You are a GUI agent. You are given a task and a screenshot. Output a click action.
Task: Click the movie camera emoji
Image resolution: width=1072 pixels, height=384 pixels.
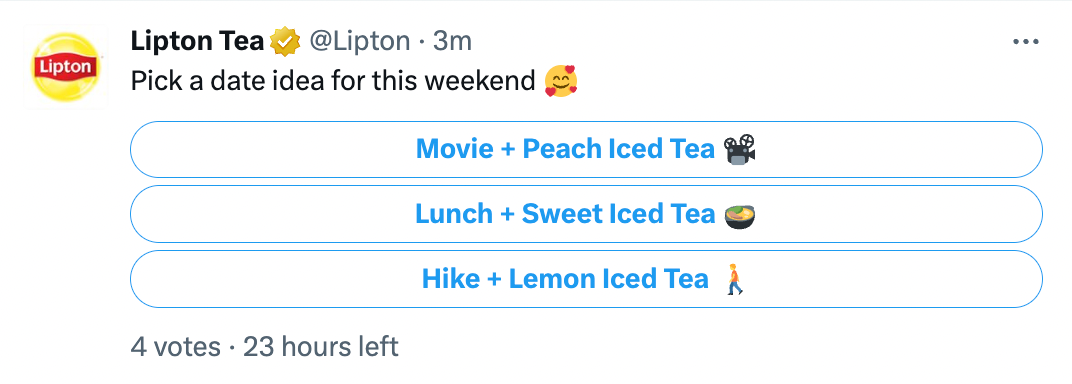point(740,150)
